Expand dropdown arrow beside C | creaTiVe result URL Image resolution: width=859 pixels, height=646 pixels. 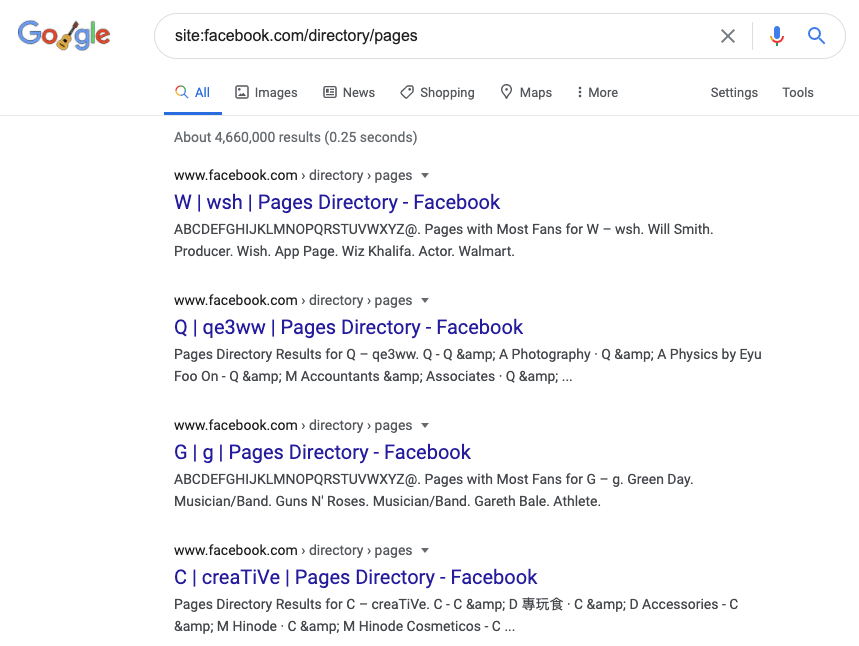(425, 550)
